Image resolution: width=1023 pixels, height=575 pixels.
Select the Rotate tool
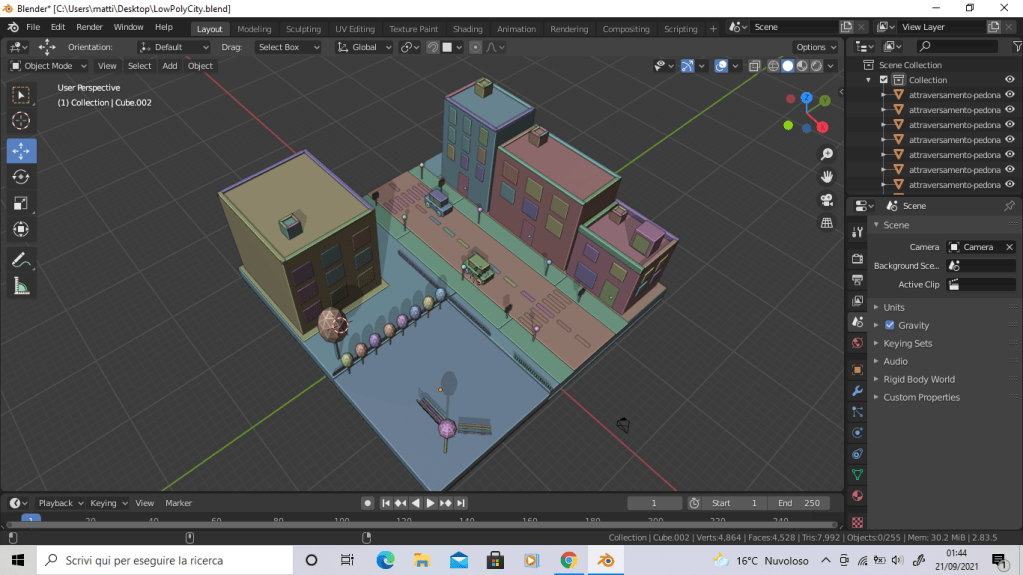(x=21, y=177)
